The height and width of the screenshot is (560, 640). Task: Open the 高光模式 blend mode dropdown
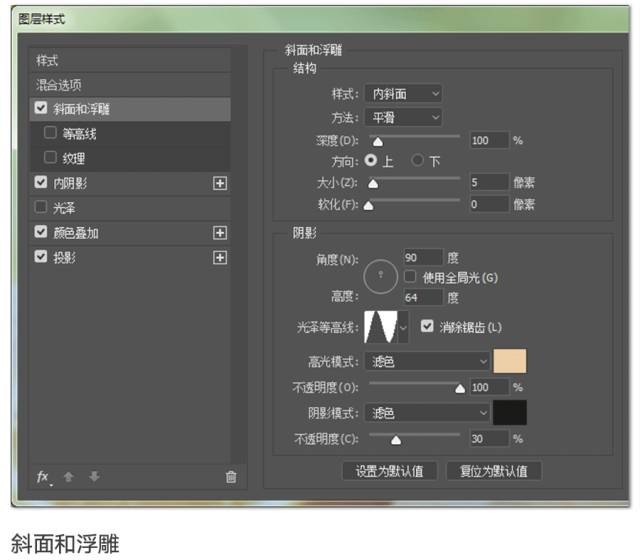pos(427,362)
